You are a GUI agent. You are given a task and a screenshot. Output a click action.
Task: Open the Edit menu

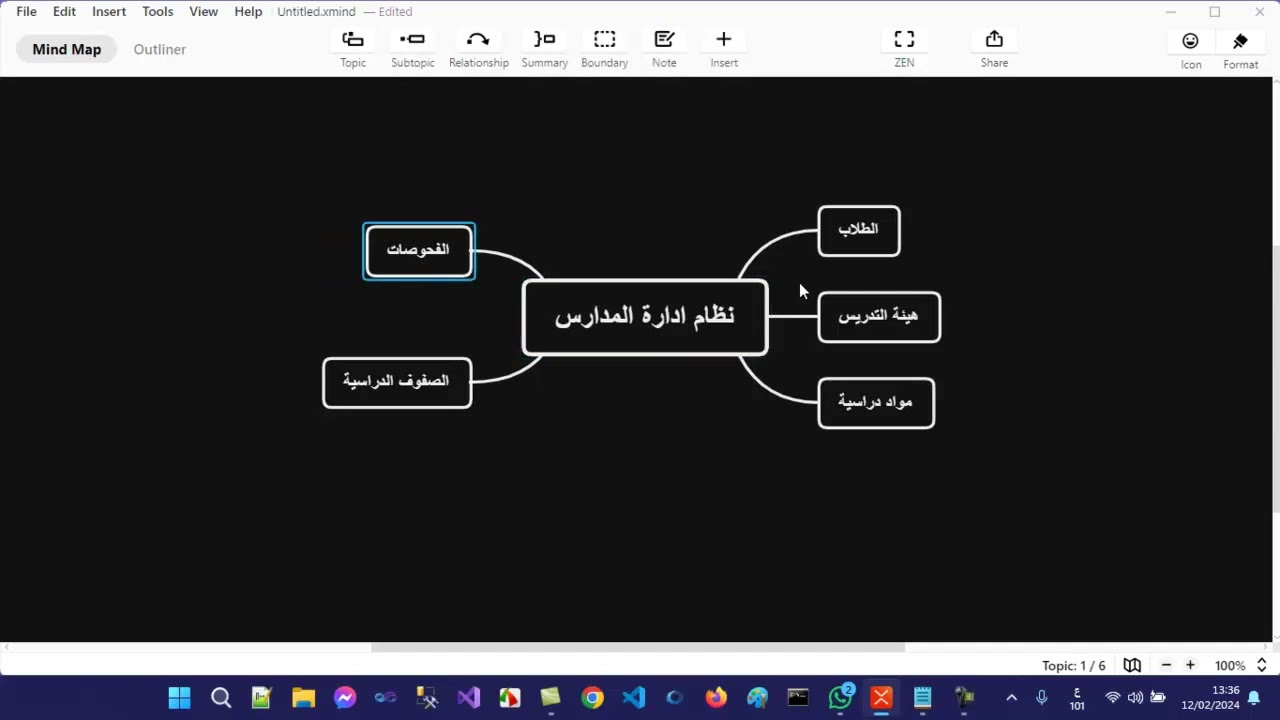click(64, 12)
